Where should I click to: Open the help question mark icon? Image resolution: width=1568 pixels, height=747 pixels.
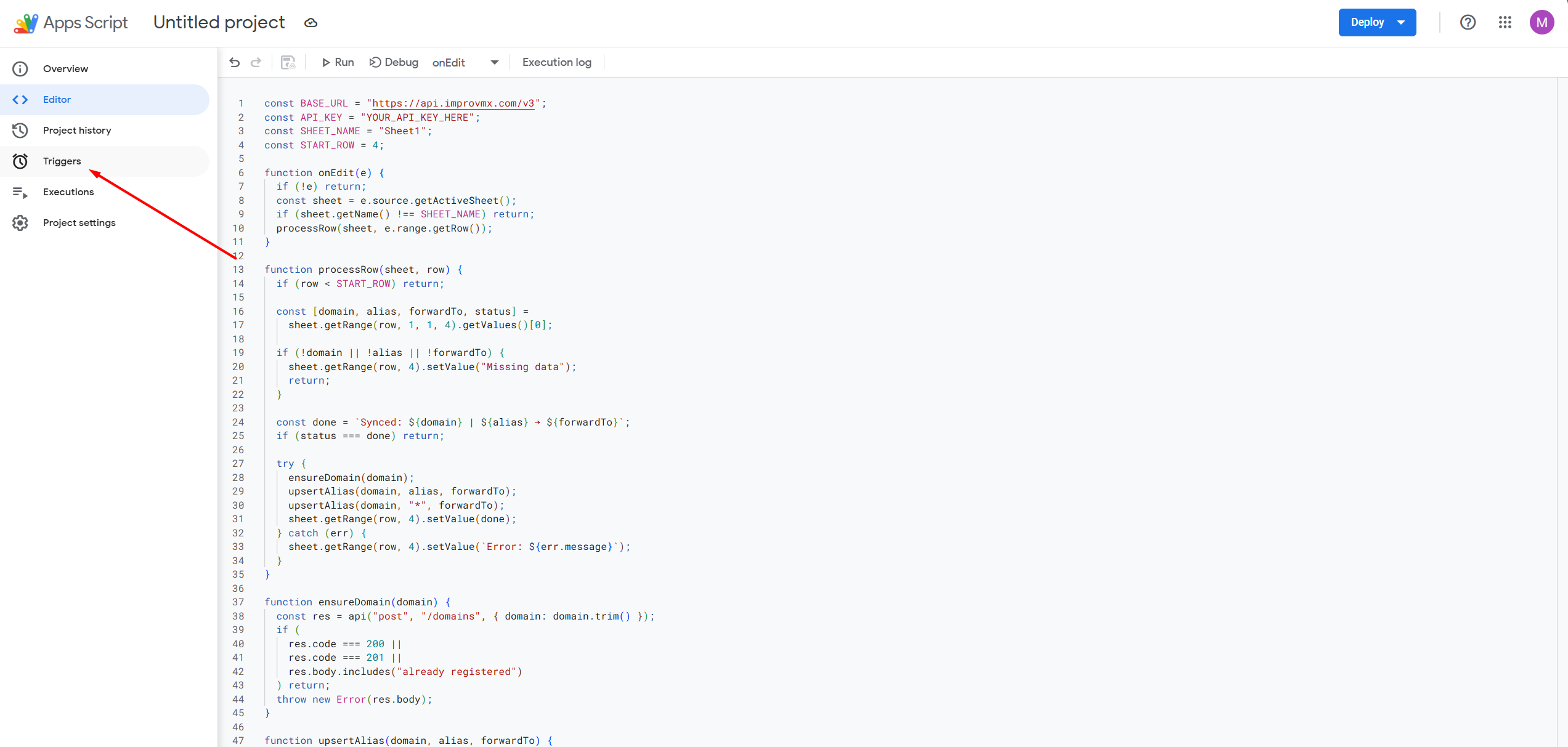pos(1468,23)
